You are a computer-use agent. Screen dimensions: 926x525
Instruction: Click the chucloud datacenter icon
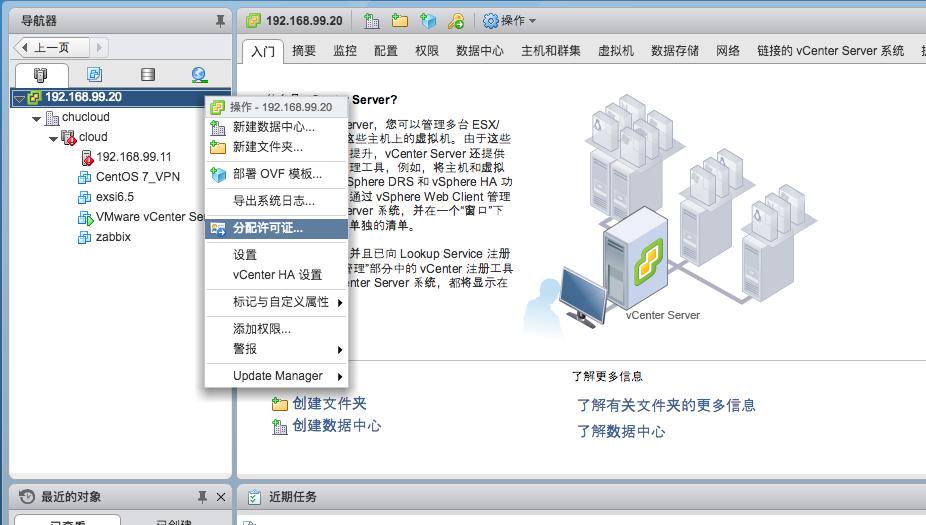(52, 118)
